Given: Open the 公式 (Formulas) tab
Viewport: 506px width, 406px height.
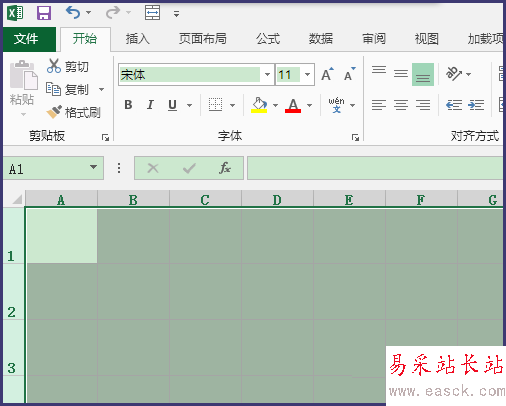Looking at the screenshot, I should 268,39.
